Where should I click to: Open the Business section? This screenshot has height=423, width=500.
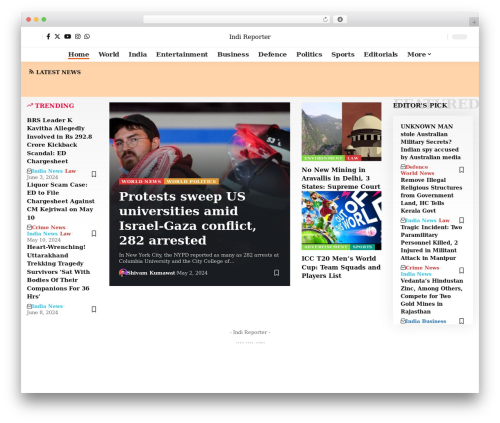pyautogui.click(x=233, y=54)
